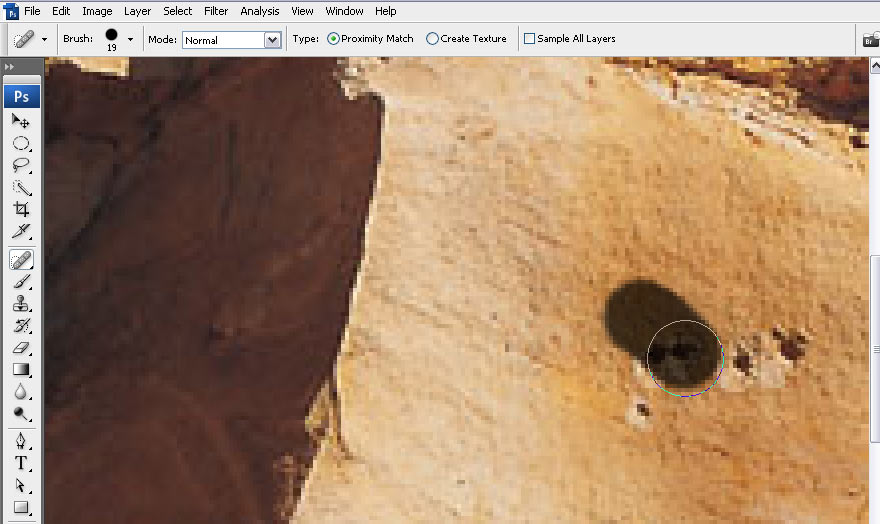
Task: Open the Layer menu
Action: point(138,11)
